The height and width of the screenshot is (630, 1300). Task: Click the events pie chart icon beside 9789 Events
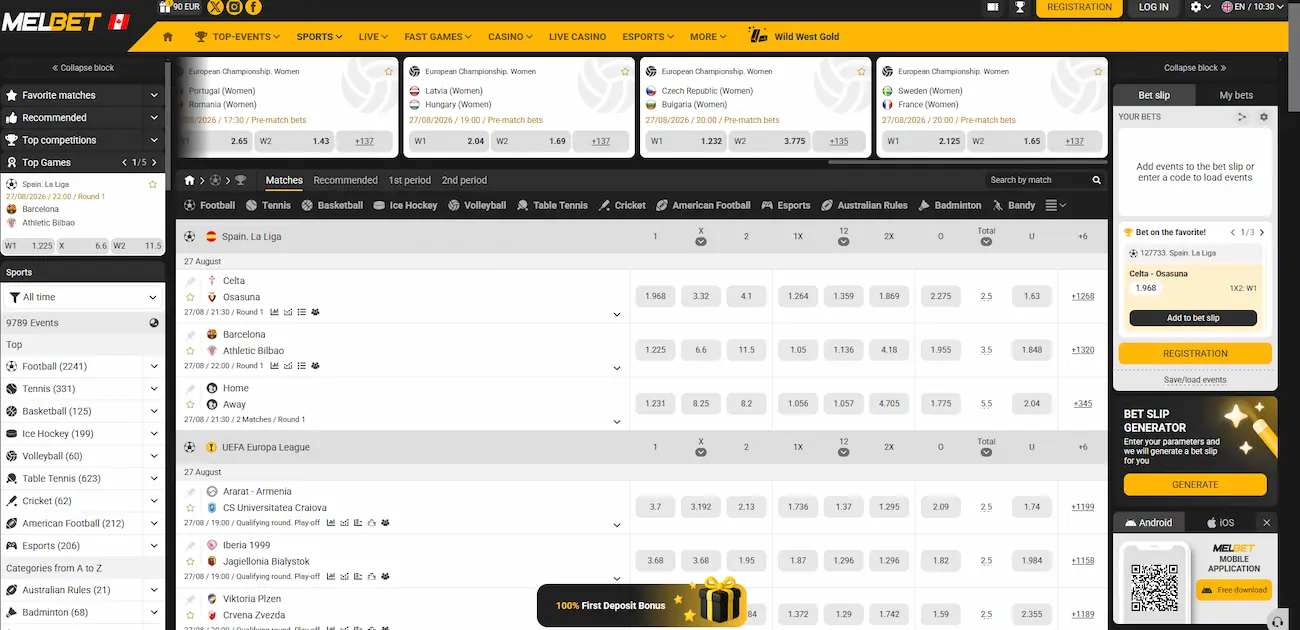pyautogui.click(x=154, y=323)
